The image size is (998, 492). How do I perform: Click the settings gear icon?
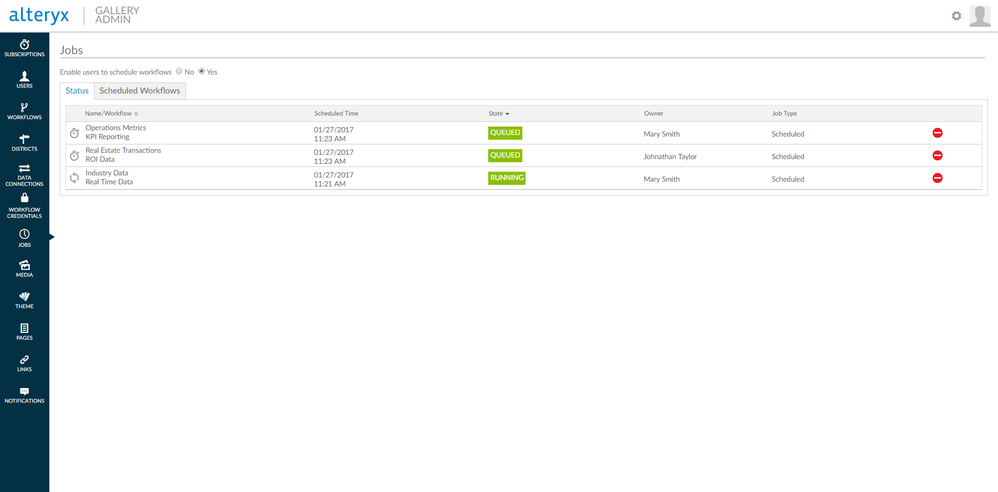pos(956,16)
